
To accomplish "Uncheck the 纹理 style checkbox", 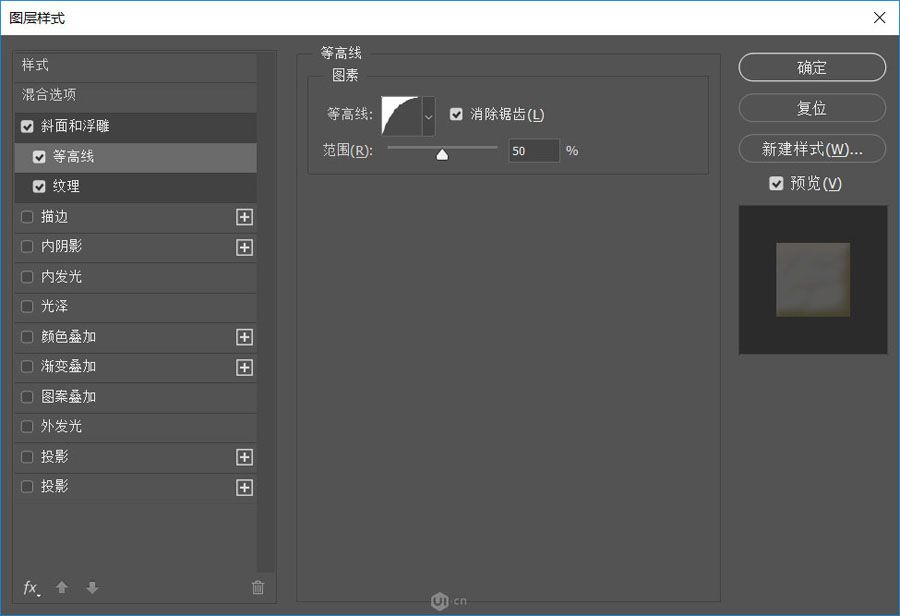I will 42,187.
